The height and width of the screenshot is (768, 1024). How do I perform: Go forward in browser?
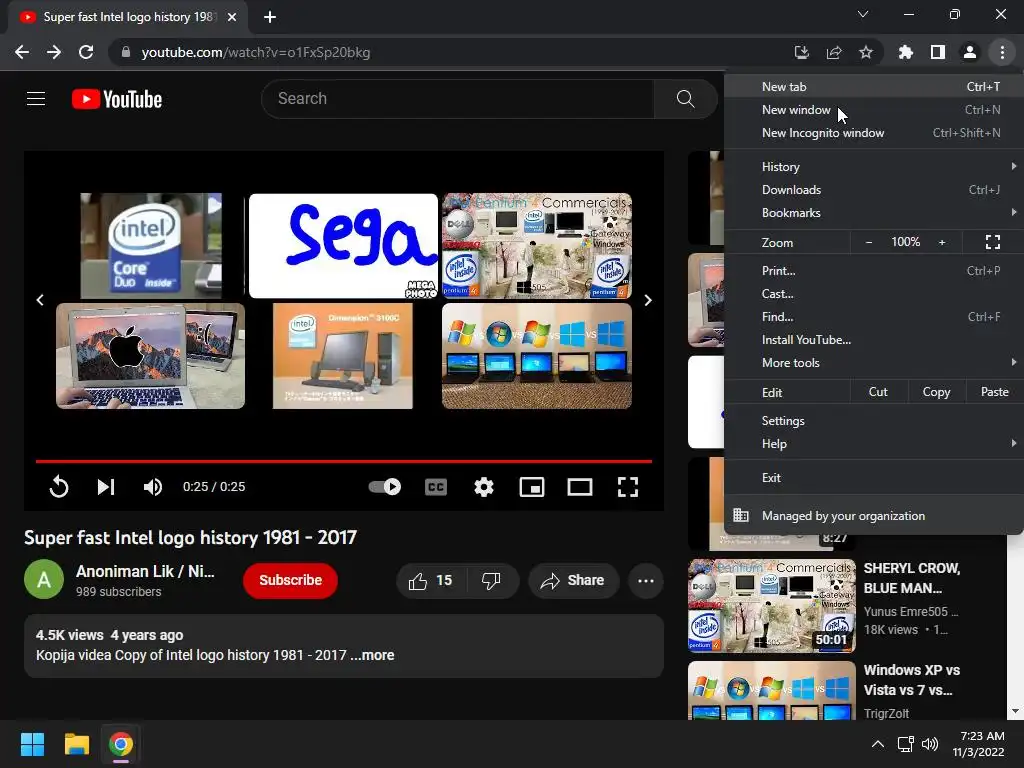click(54, 52)
